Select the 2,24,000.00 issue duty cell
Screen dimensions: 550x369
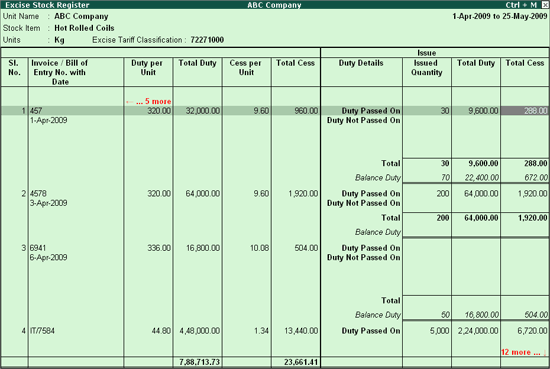[x=478, y=331]
